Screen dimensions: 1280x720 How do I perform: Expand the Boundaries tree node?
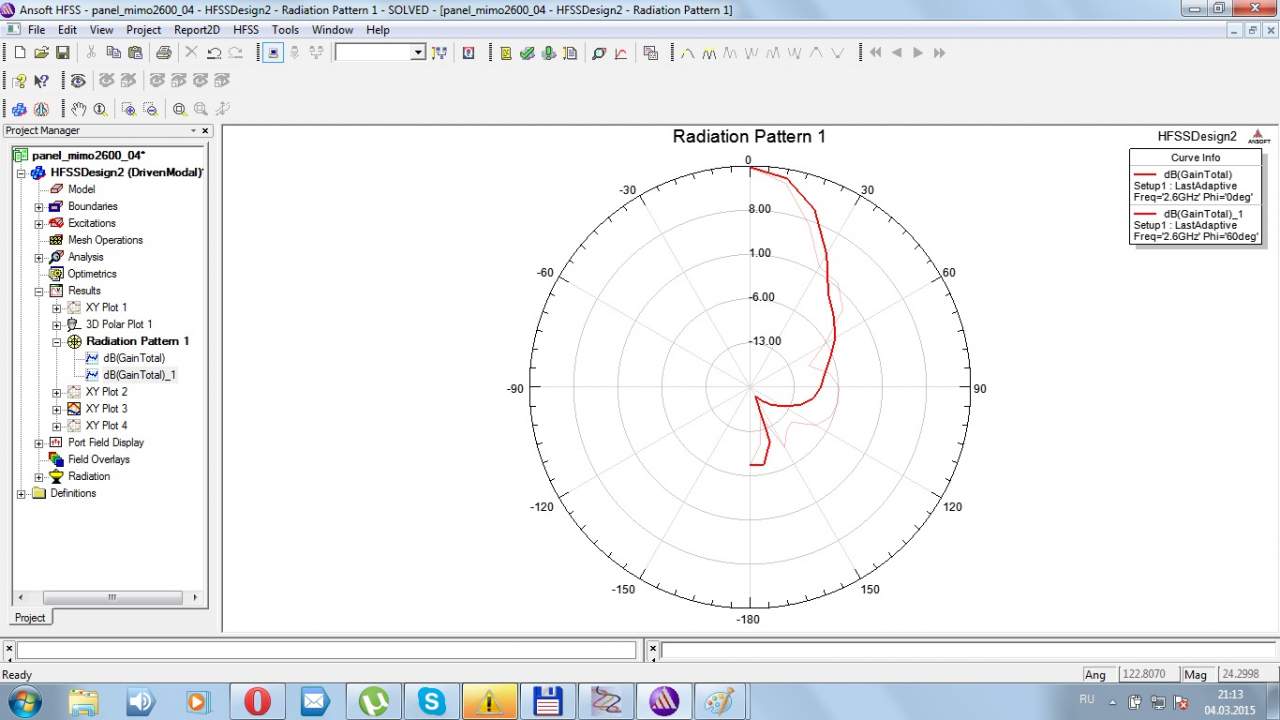39,207
